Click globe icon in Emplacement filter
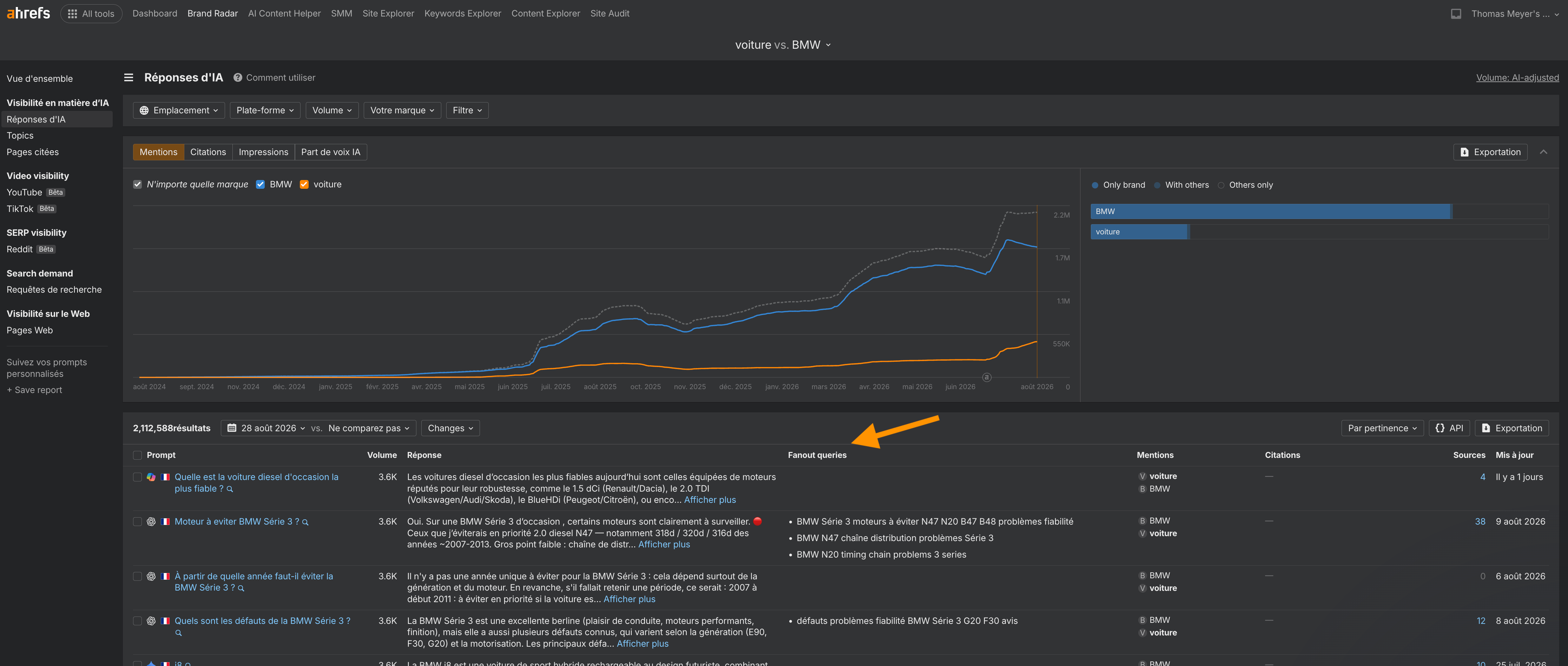This screenshot has height=666, width=1568. 144,110
